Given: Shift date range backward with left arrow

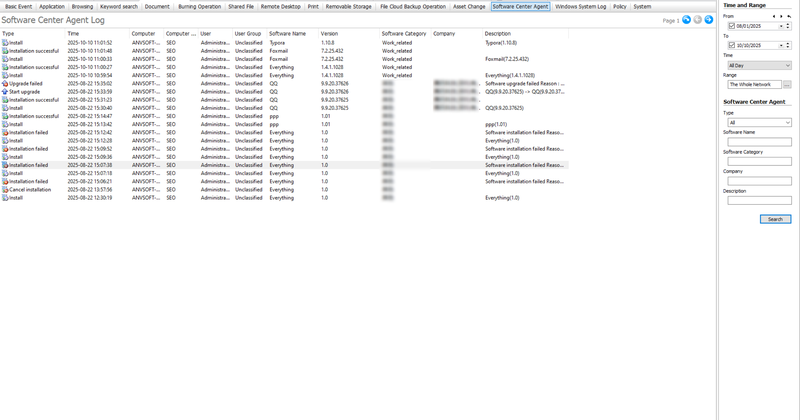Looking at the screenshot, I should pos(774,16).
